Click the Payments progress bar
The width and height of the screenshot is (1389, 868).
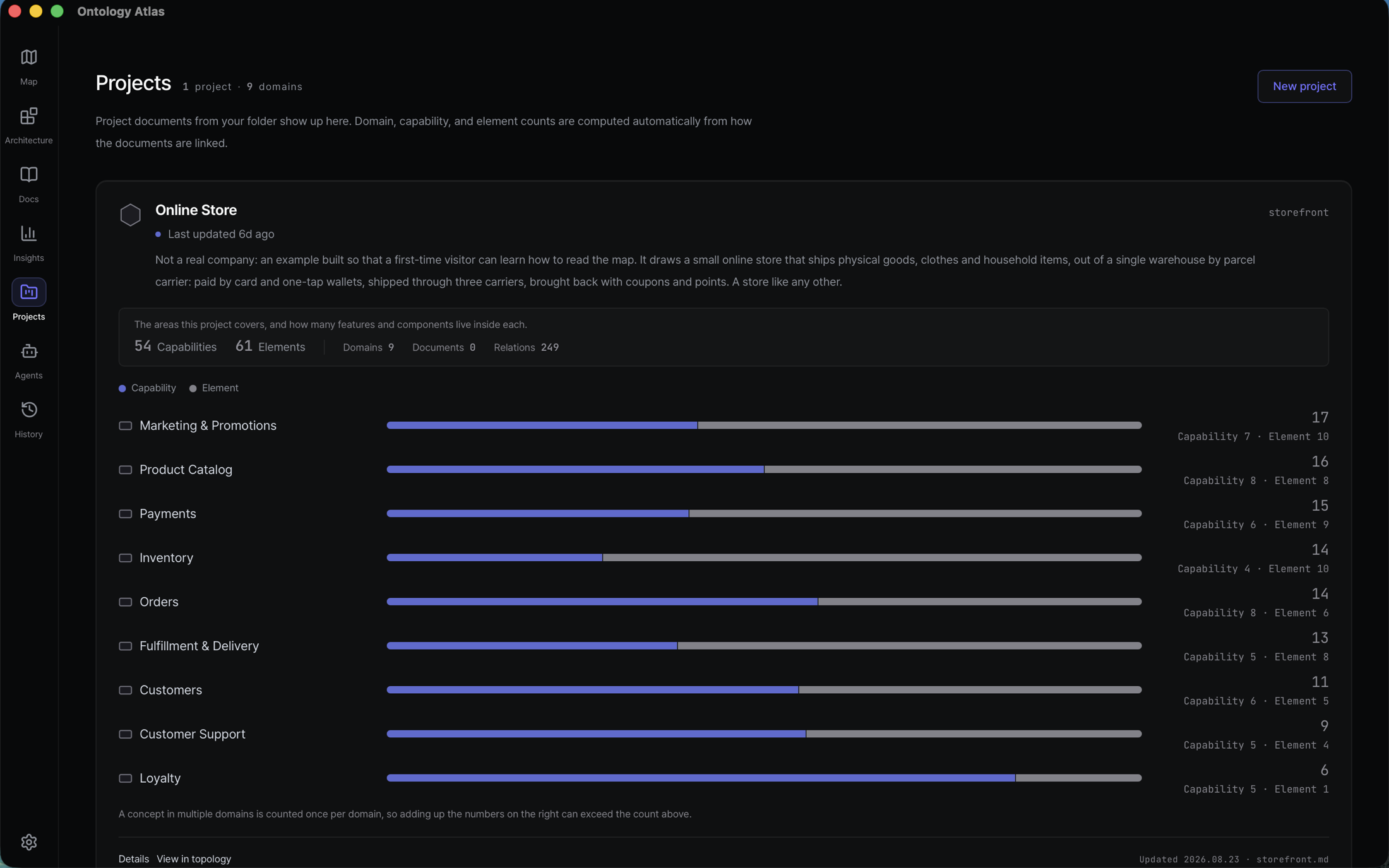click(x=764, y=514)
